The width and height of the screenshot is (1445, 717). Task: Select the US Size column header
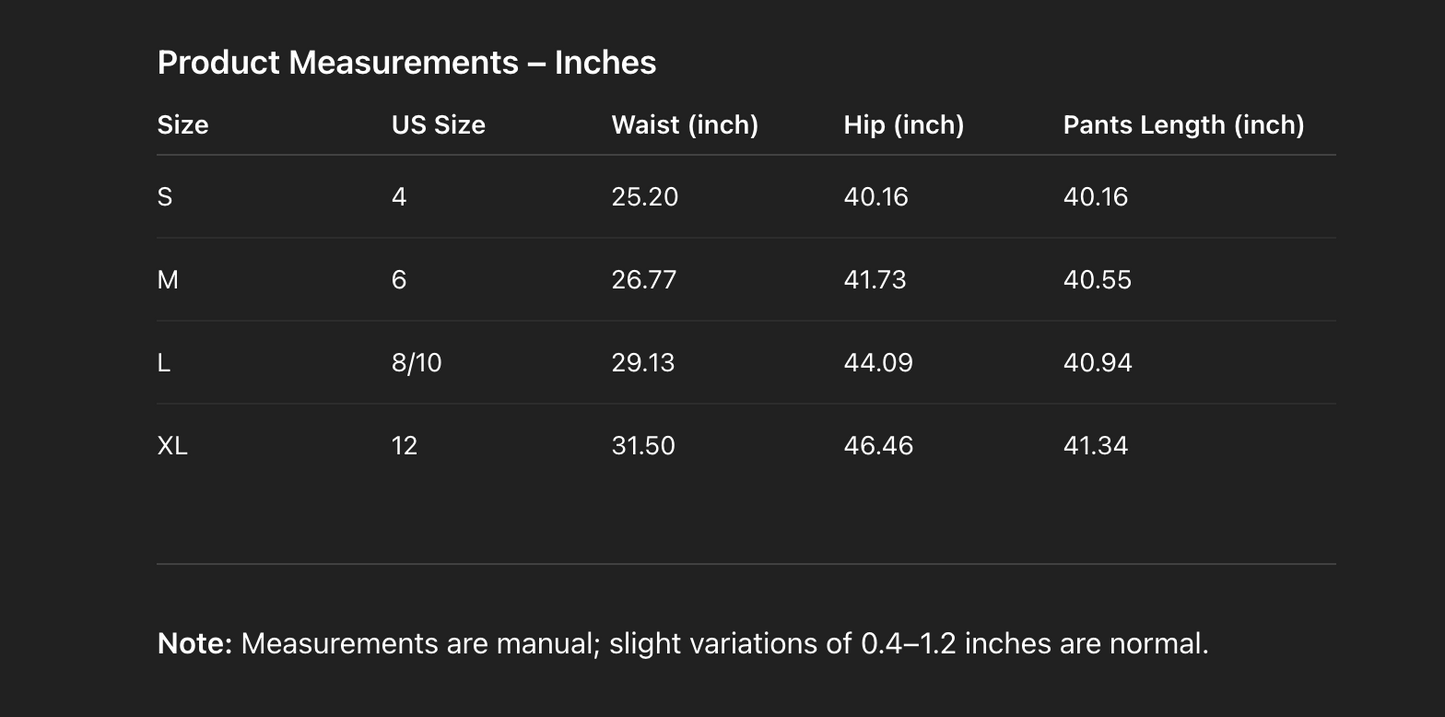(438, 125)
